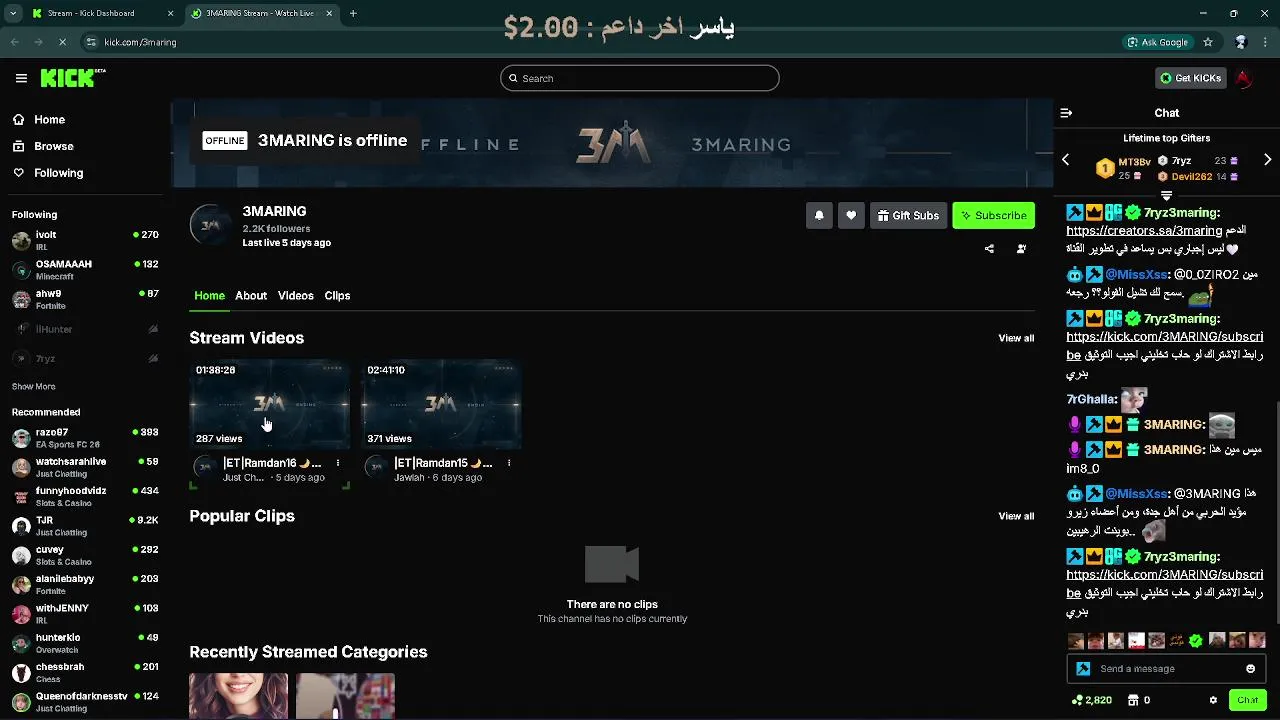
Task: Open the hamburger sidebar menu
Action: click(21, 78)
